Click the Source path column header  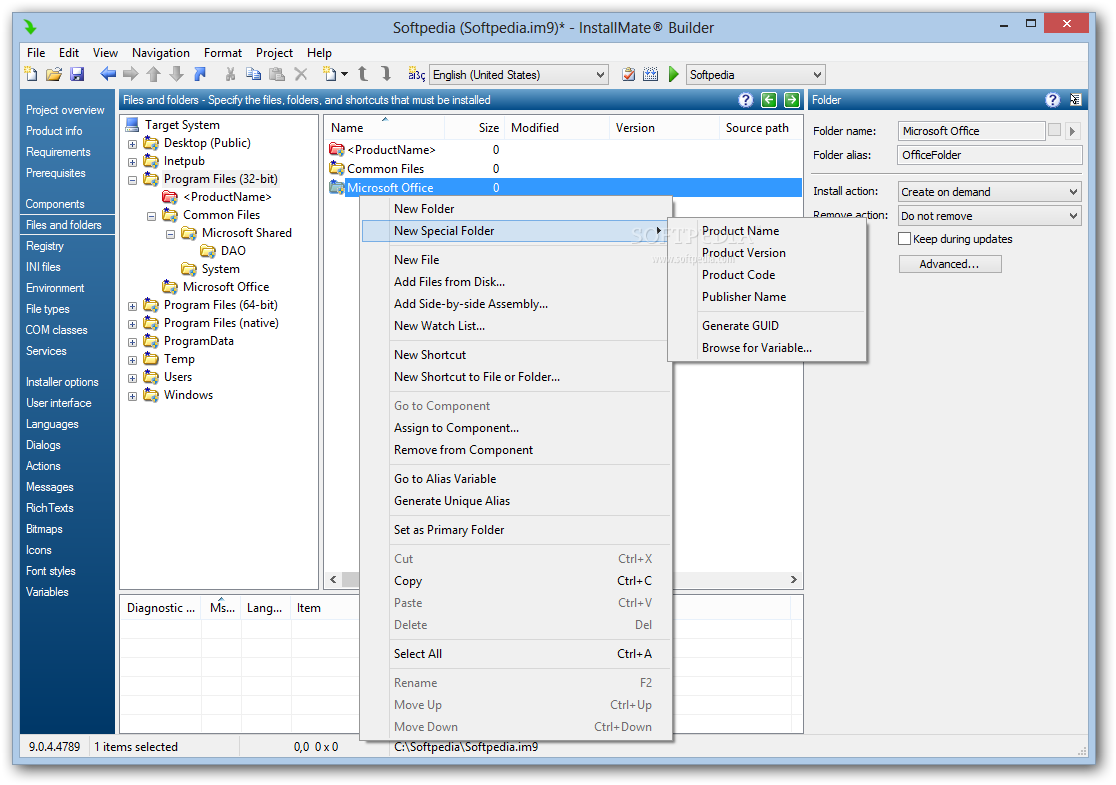pyautogui.click(x=760, y=127)
